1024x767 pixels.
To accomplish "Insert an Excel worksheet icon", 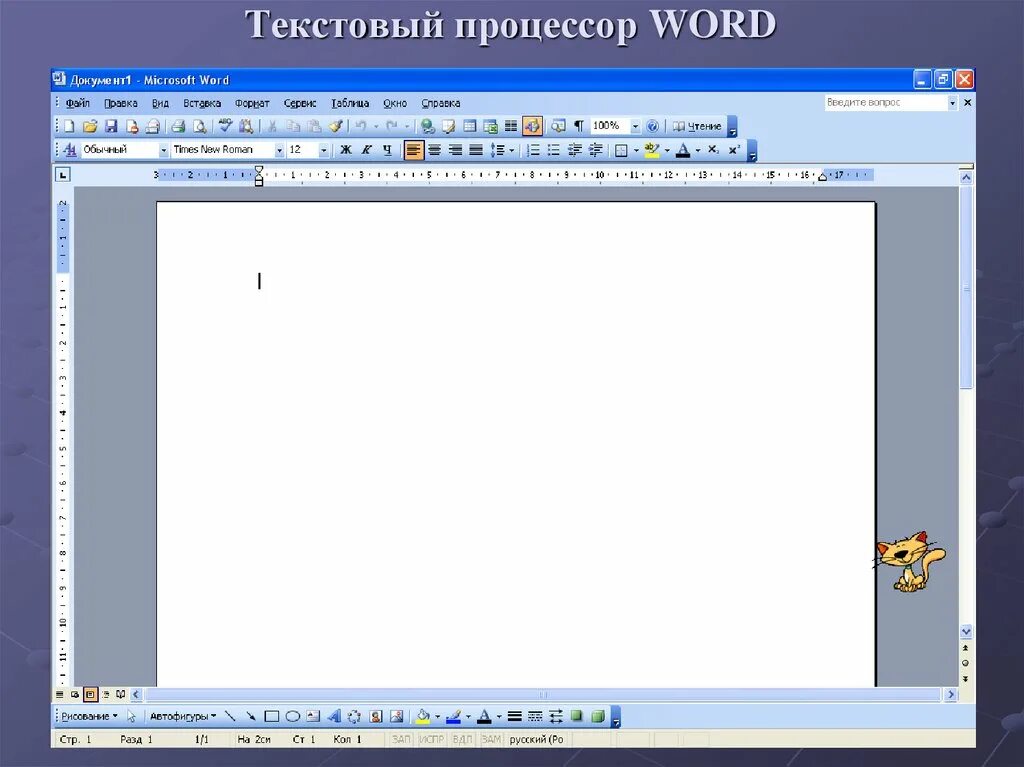I will tap(490, 126).
